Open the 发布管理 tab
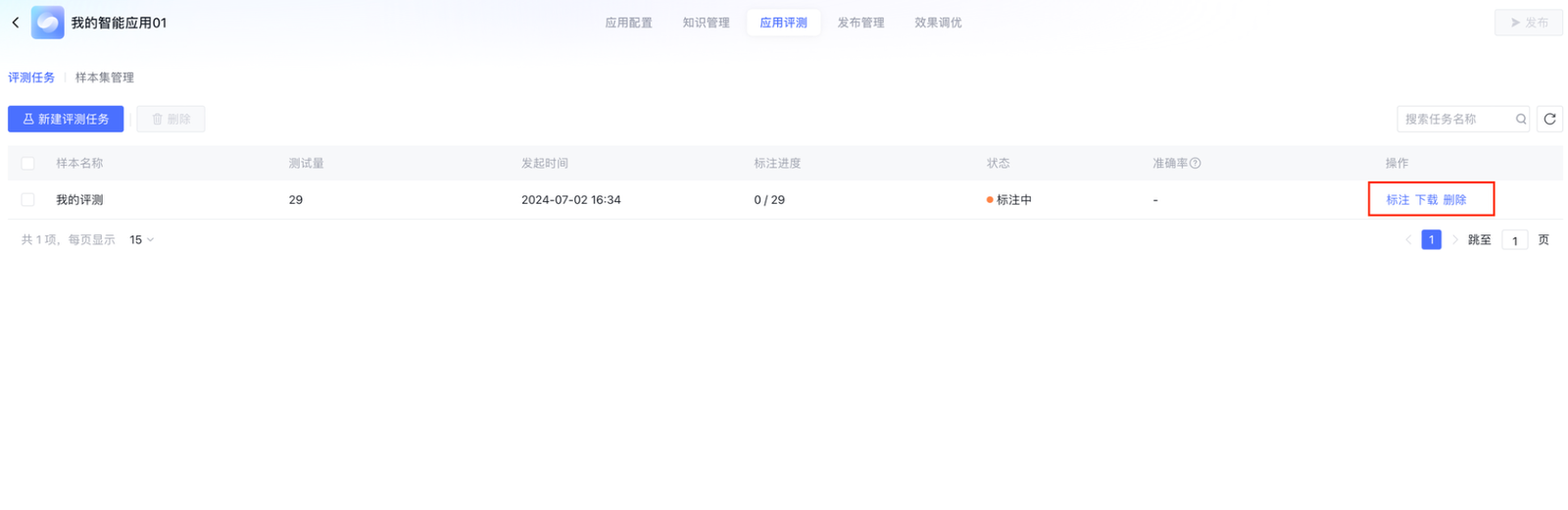The height and width of the screenshot is (510, 1568). [860, 23]
